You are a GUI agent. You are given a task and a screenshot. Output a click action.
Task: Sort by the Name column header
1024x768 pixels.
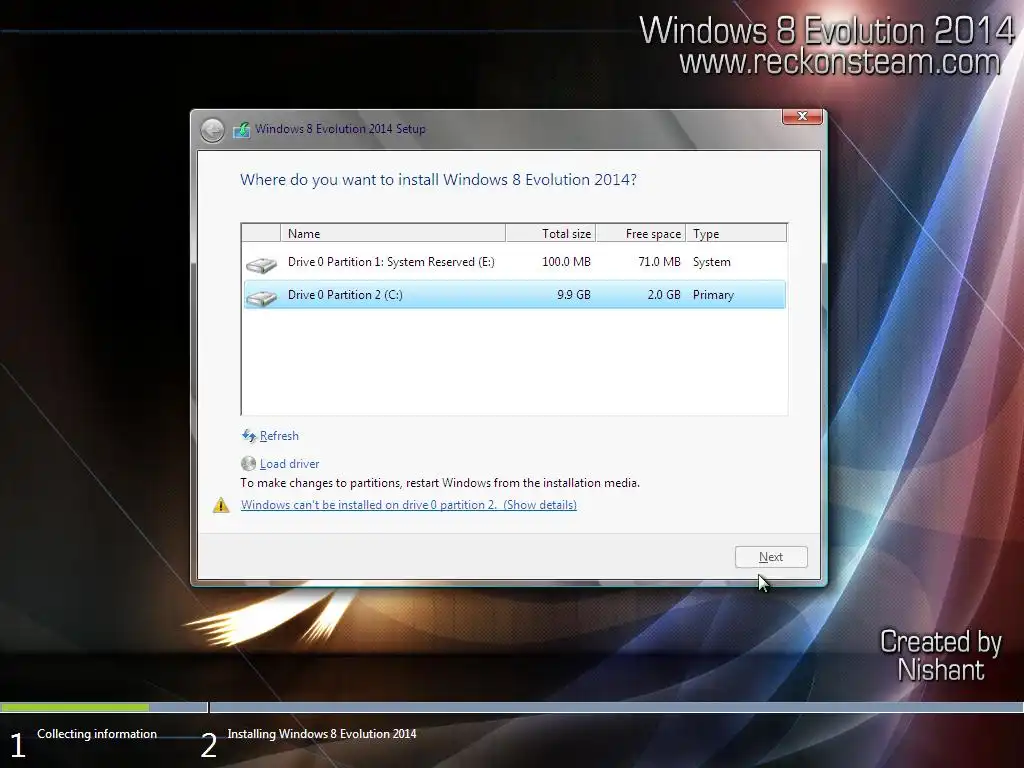[392, 233]
